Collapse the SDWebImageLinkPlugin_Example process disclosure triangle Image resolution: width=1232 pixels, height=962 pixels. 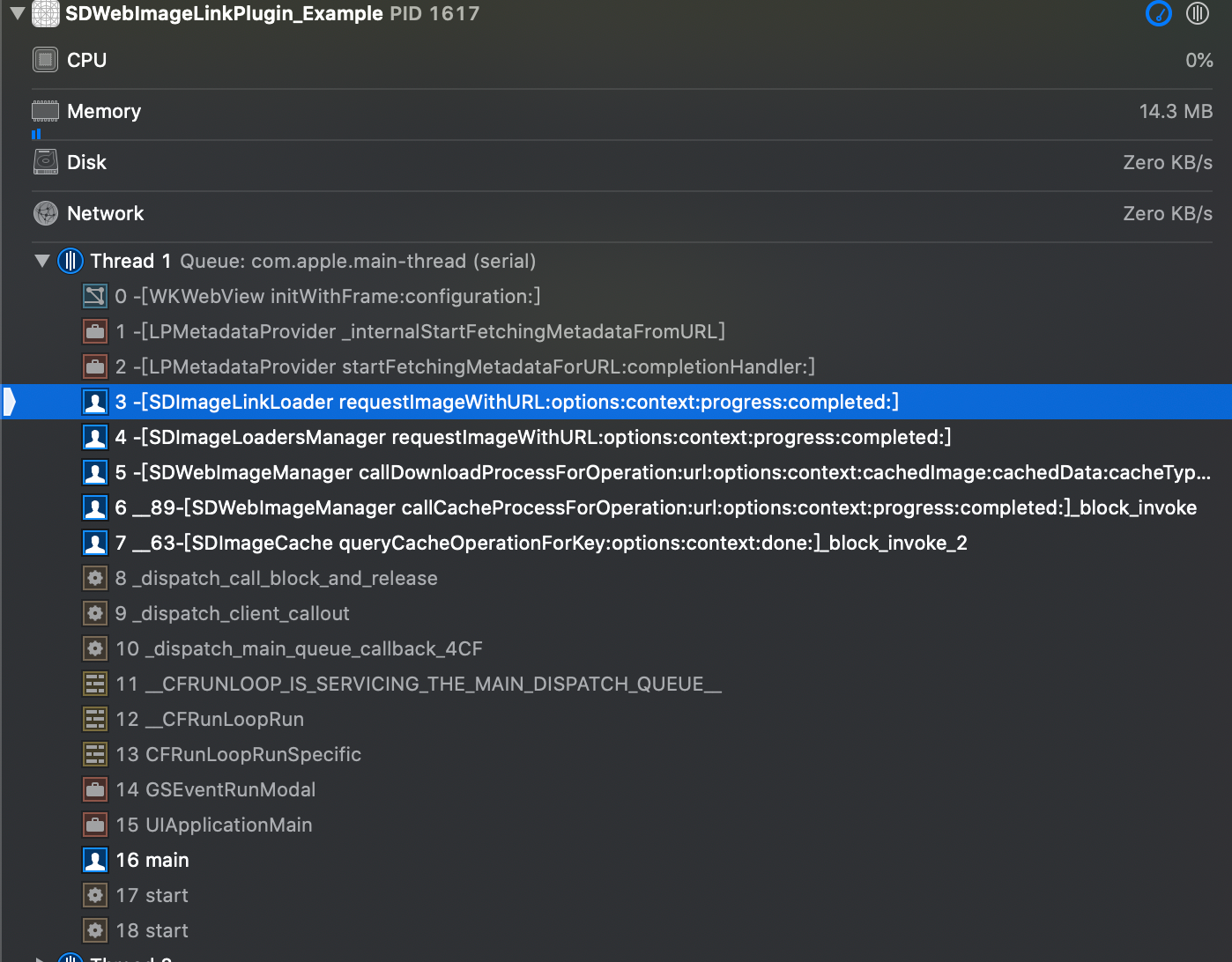[x=16, y=13]
